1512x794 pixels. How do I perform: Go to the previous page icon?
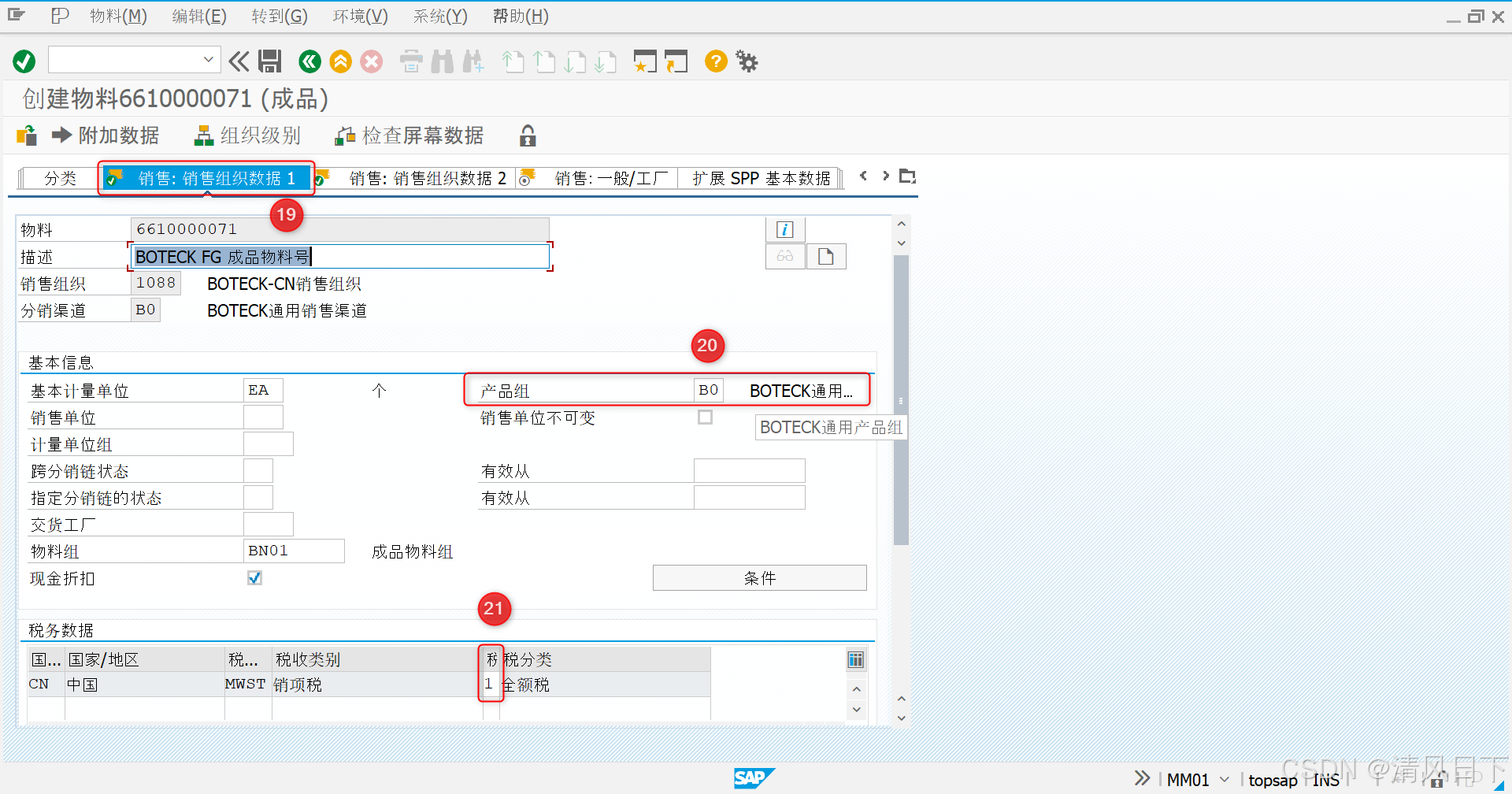click(544, 61)
